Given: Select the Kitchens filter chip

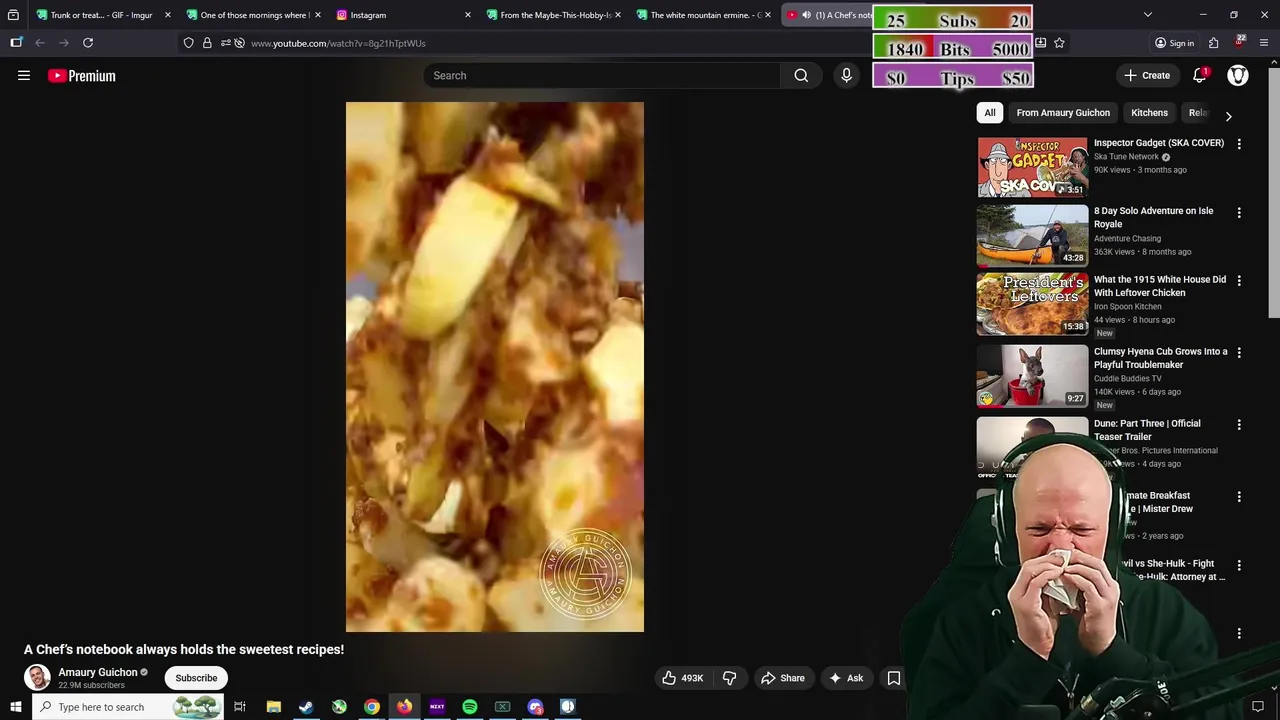Looking at the screenshot, I should 1149,113.
